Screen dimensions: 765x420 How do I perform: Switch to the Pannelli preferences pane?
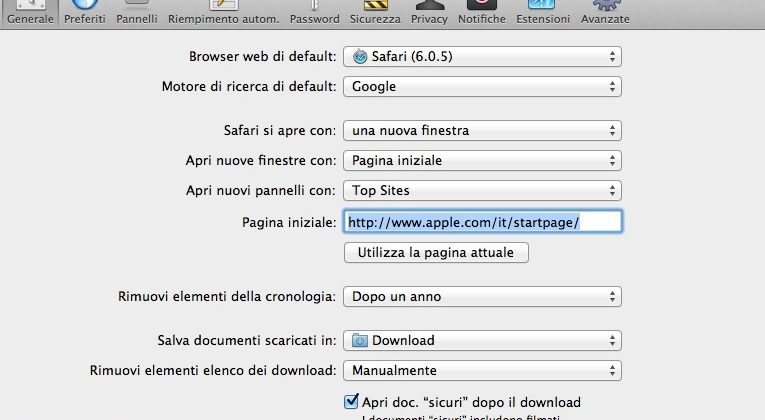pos(136,13)
